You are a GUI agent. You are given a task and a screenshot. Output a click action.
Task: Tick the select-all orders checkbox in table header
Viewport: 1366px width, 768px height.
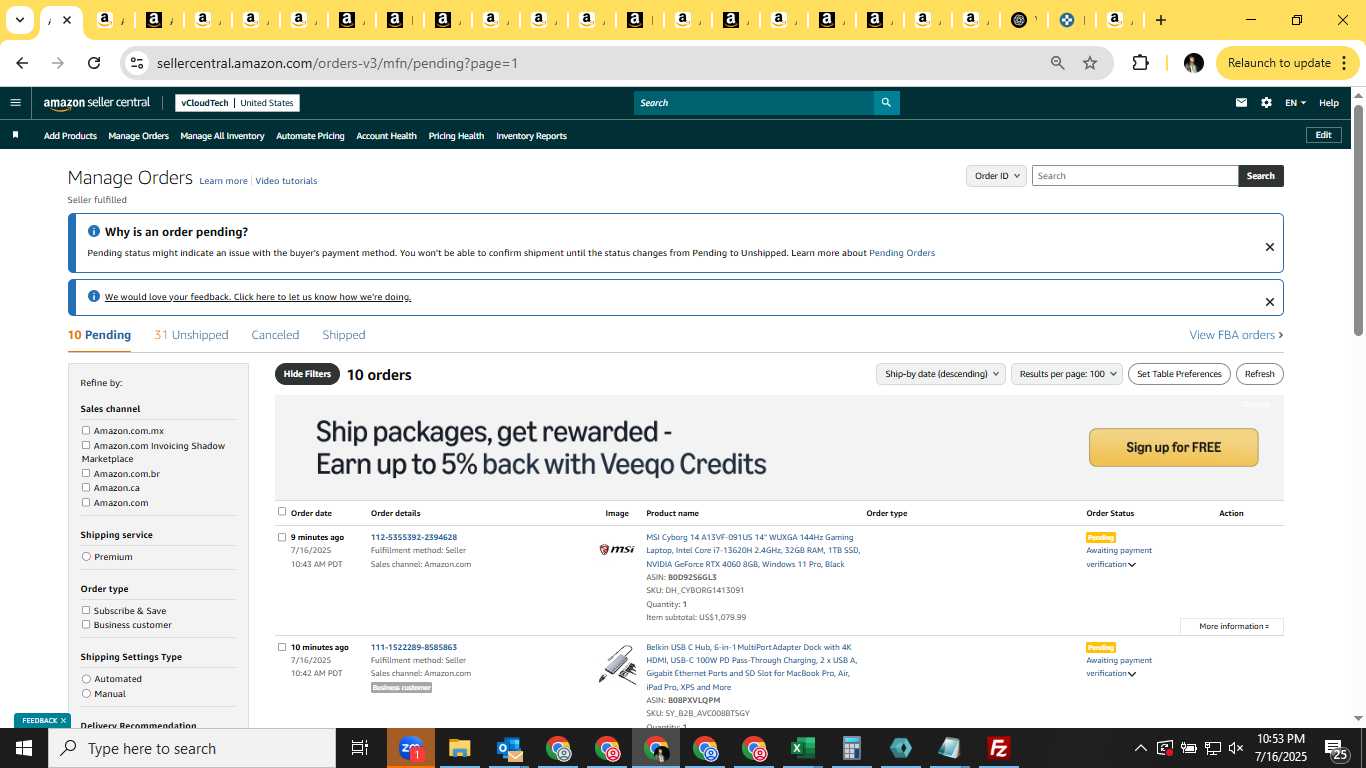click(x=282, y=512)
